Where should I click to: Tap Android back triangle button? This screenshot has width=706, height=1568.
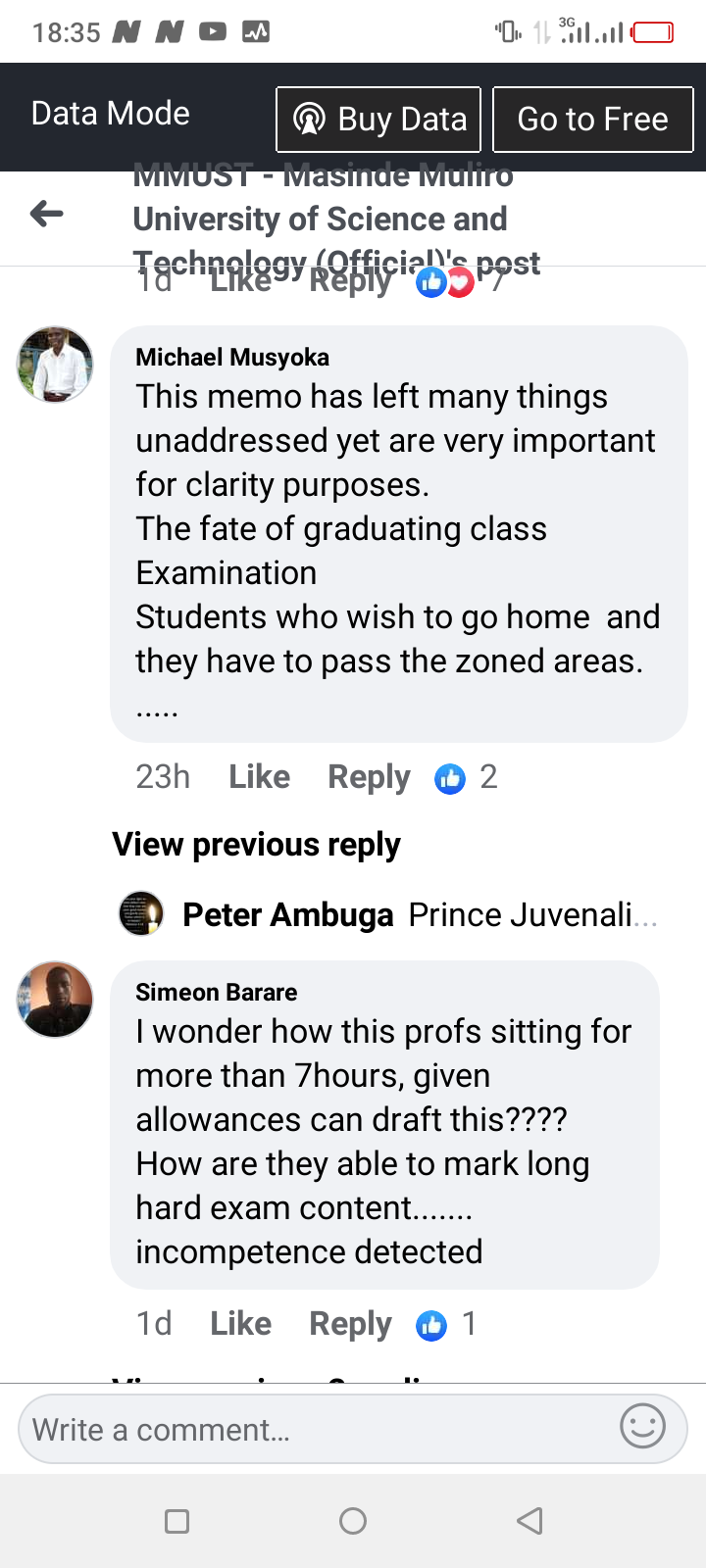(529, 1521)
